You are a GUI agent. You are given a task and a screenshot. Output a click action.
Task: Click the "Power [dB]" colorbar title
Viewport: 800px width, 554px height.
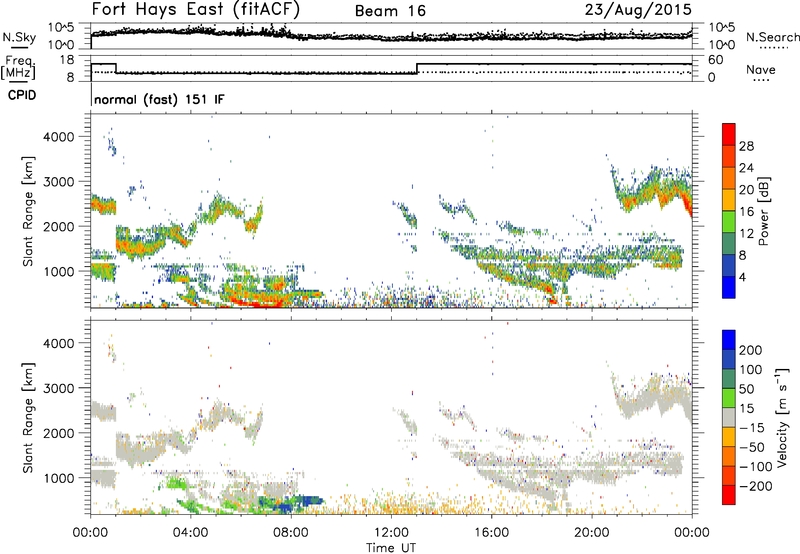pos(764,211)
